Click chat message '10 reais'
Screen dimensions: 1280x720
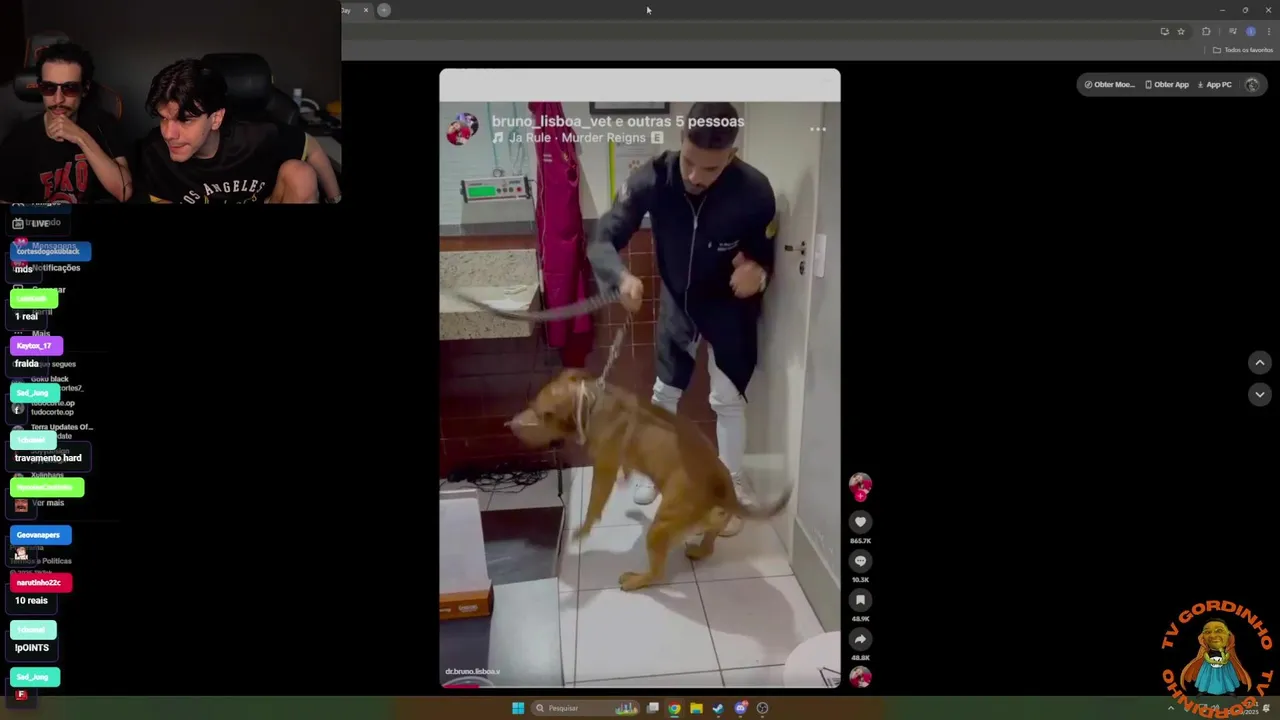click(x=31, y=600)
